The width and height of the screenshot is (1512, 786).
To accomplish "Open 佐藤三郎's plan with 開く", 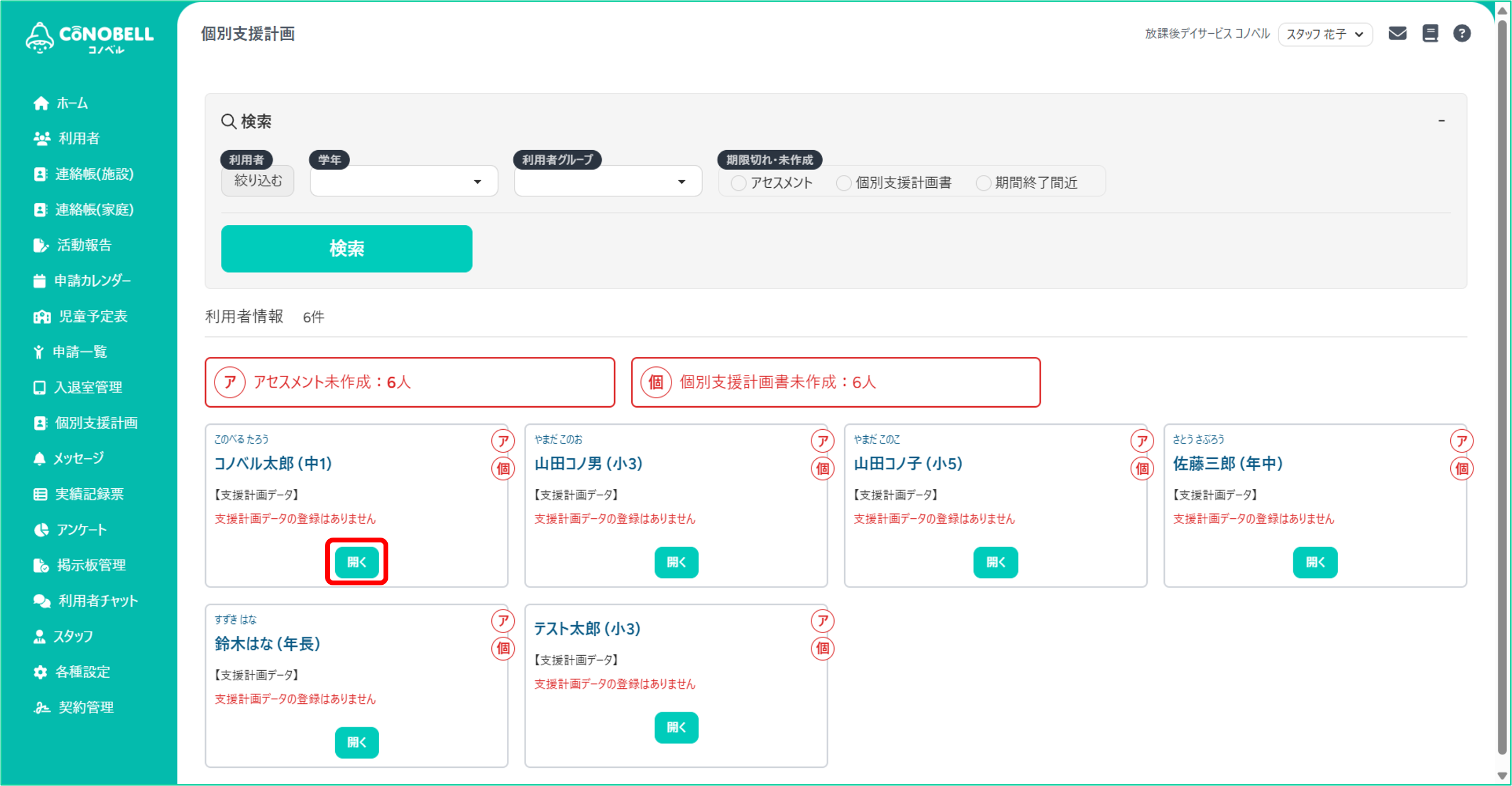I will pos(1315,562).
